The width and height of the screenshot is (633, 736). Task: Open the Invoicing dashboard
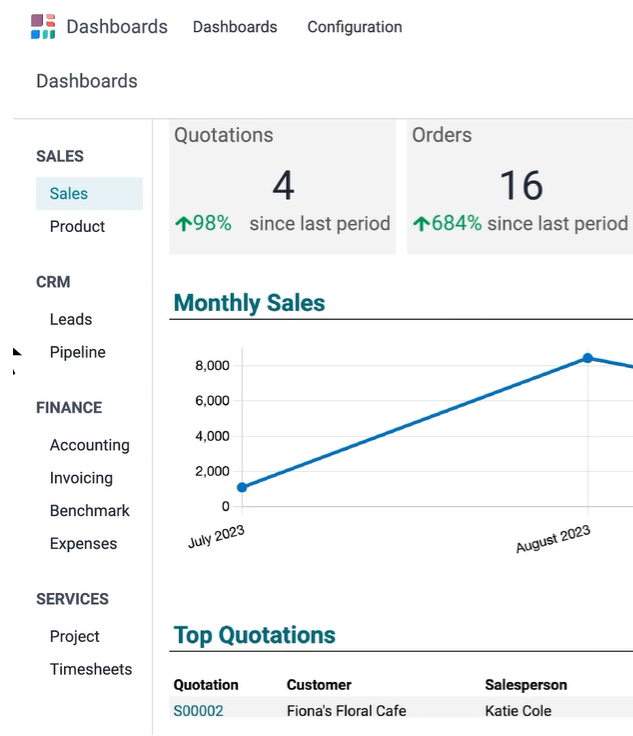tap(81, 479)
